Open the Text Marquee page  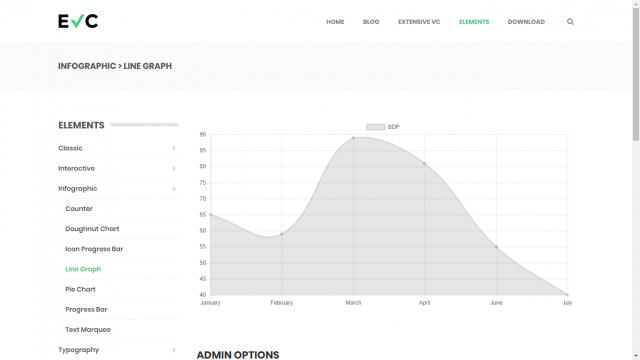click(x=88, y=329)
